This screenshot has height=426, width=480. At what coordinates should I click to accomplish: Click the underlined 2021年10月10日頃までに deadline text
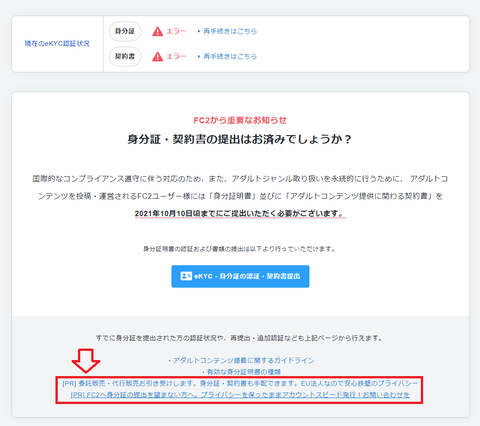[x=240, y=213]
